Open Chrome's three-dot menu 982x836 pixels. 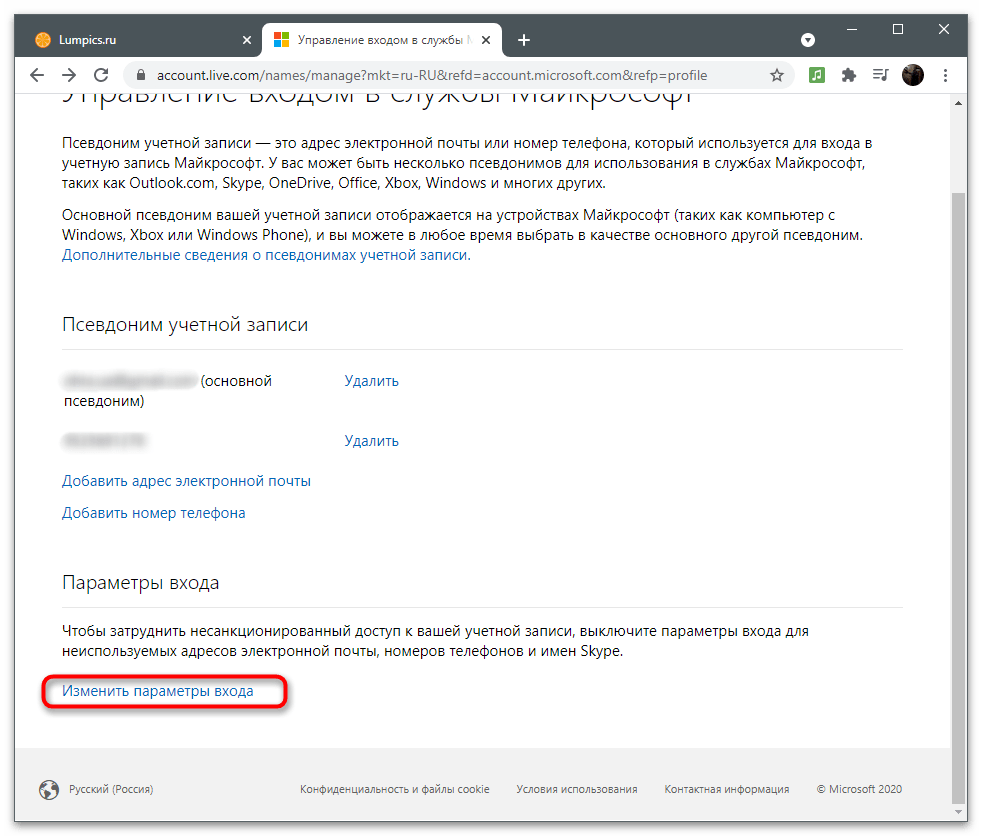click(945, 75)
